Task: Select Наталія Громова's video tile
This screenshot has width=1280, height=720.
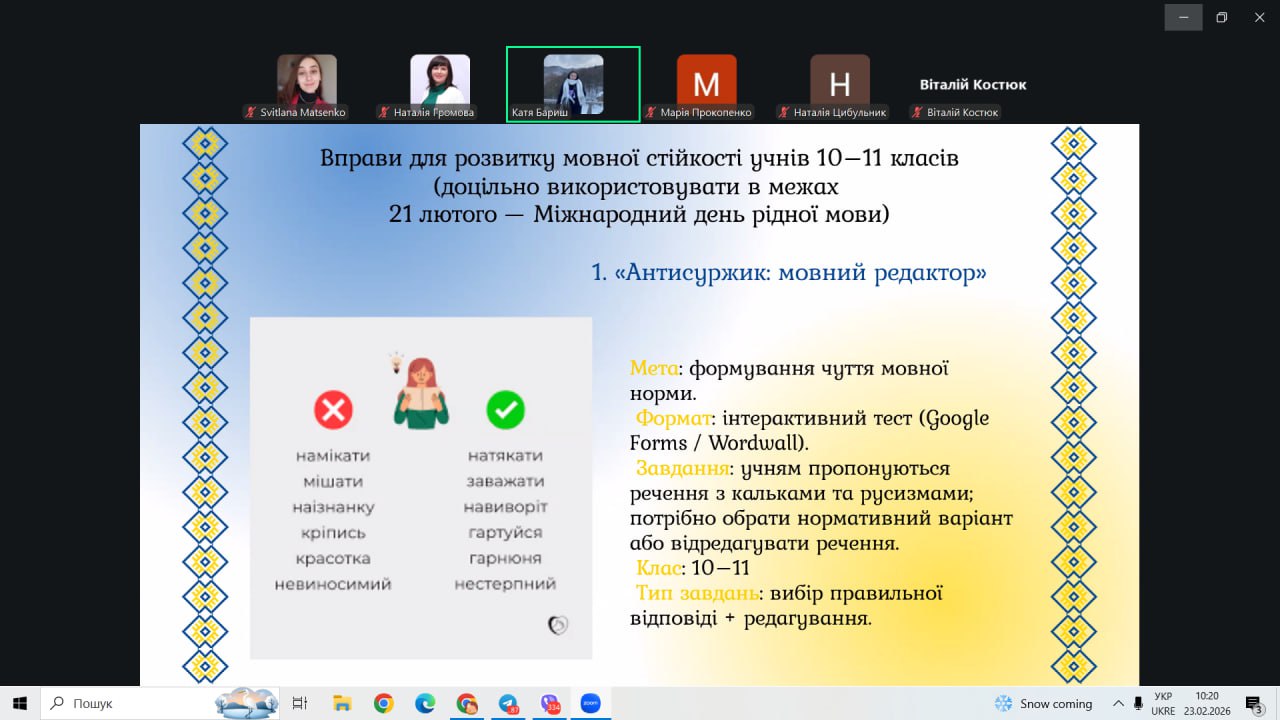Action: click(x=440, y=84)
